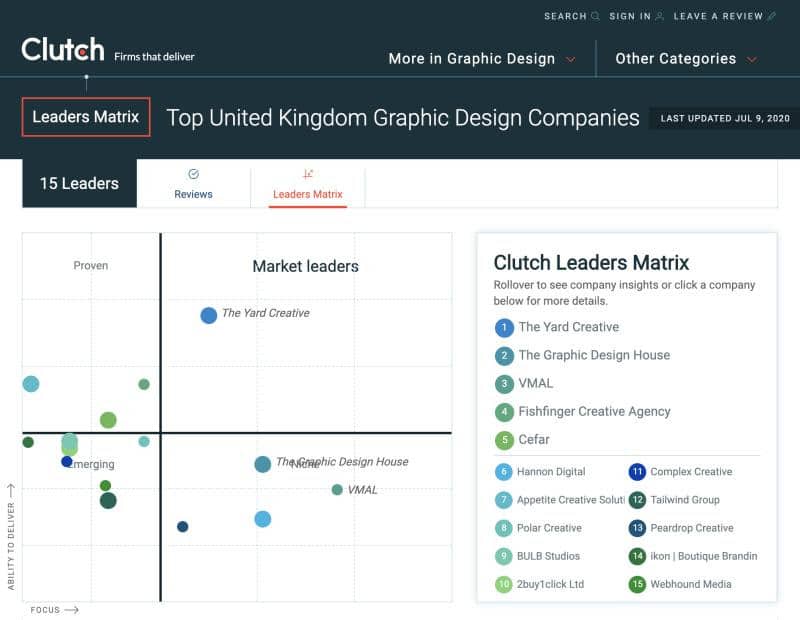Click the VMAL dot on the matrix
800x620 pixels.
tap(337, 490)
